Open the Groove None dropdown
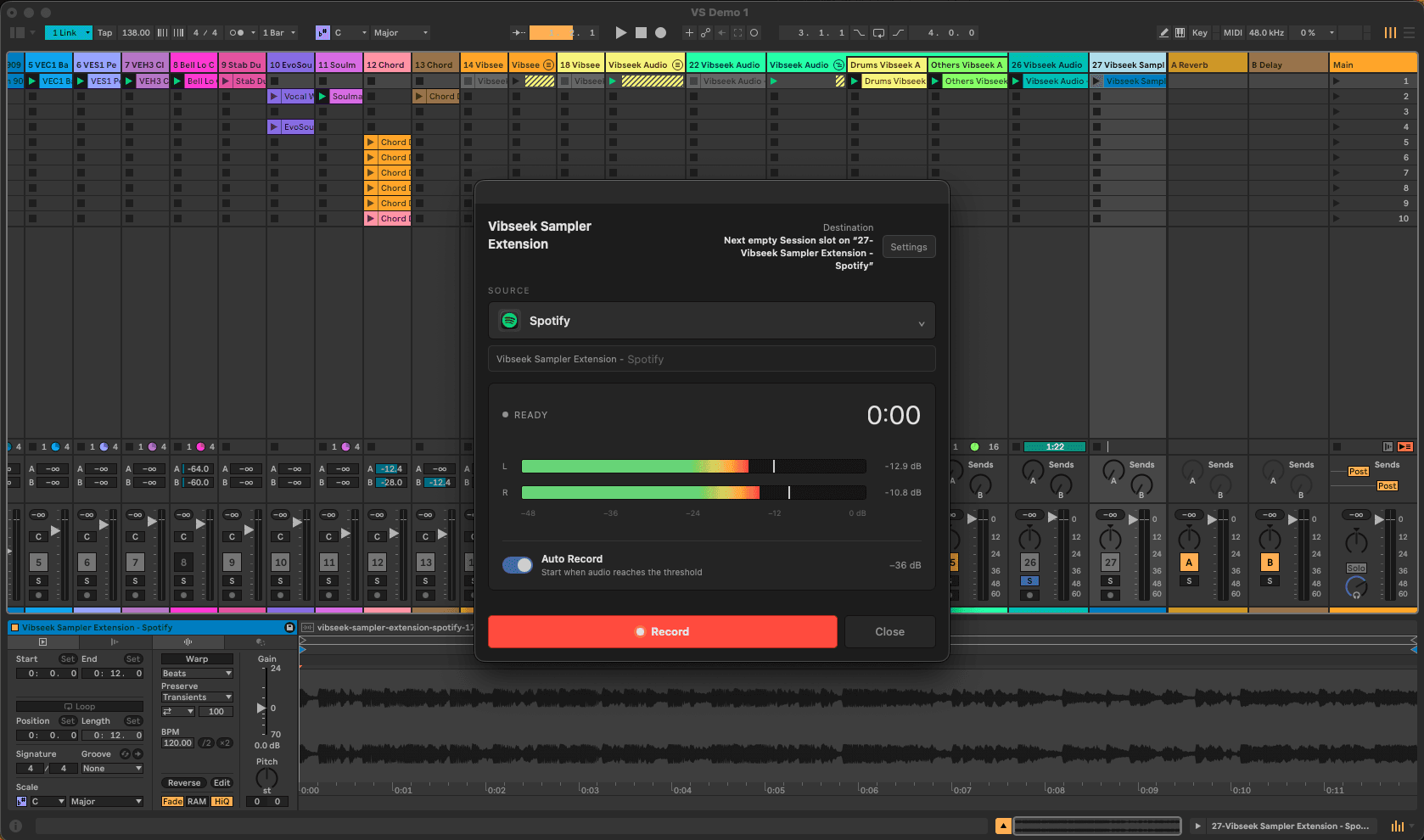Image resolution: width=1424 pixels, height=840 pixels. 112,768
